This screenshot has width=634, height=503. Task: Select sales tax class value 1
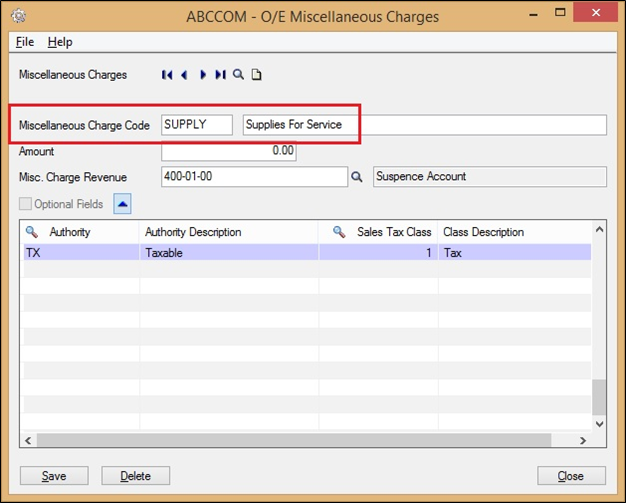point(378,253)
